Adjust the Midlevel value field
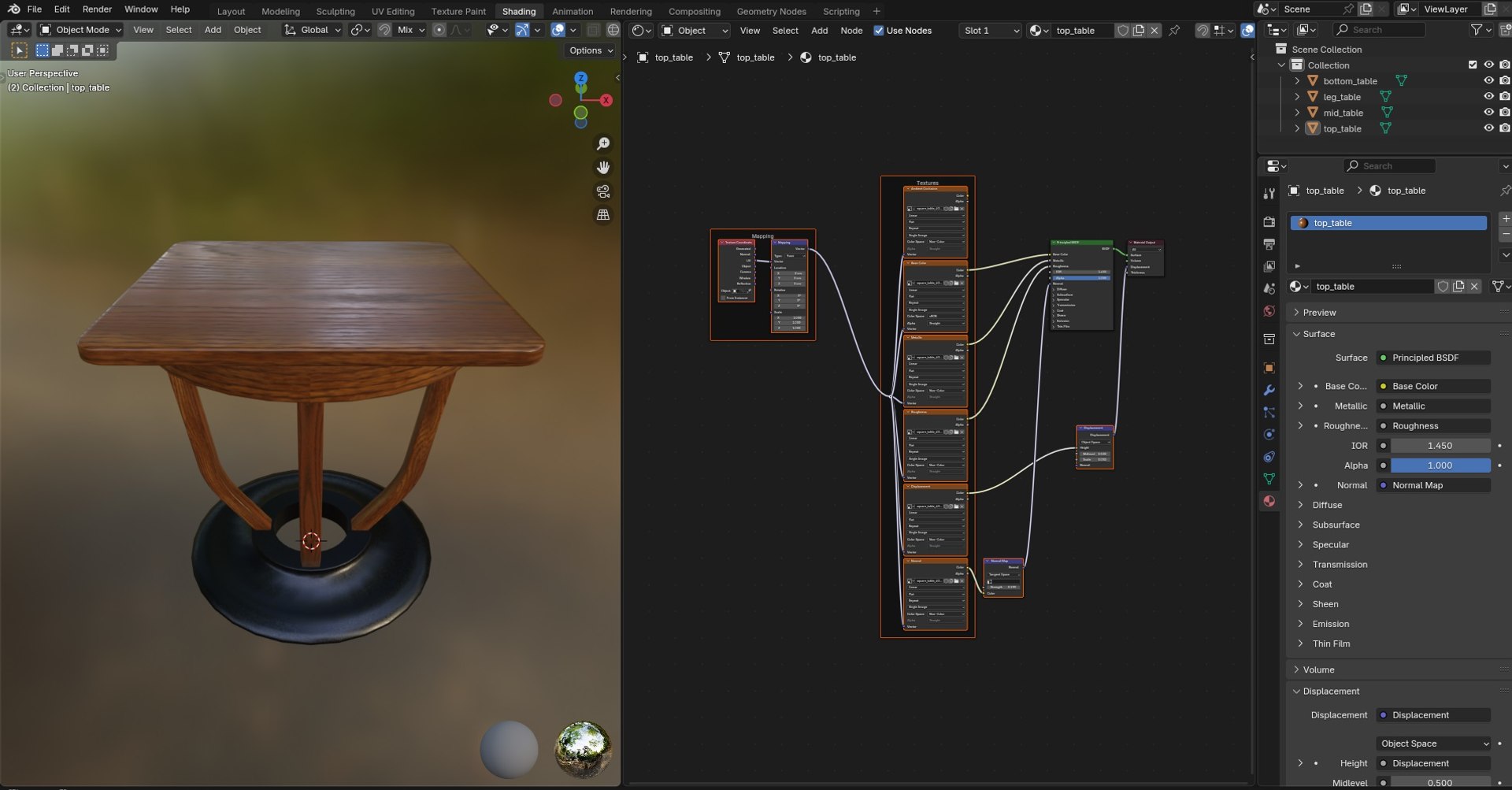The image size is (1512, 790). [1440, 783]
